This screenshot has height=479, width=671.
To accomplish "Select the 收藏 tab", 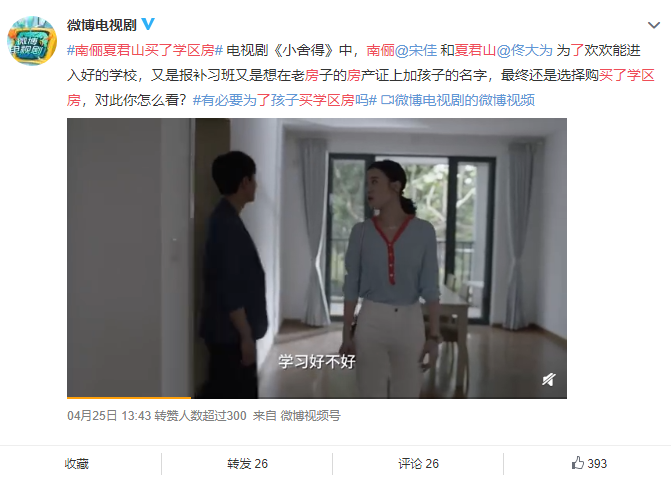I will (x=77, y=464).
